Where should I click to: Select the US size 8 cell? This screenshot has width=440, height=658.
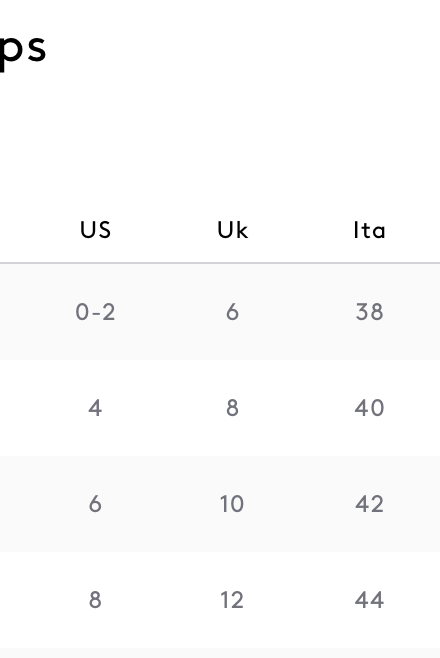pos(95,600)
